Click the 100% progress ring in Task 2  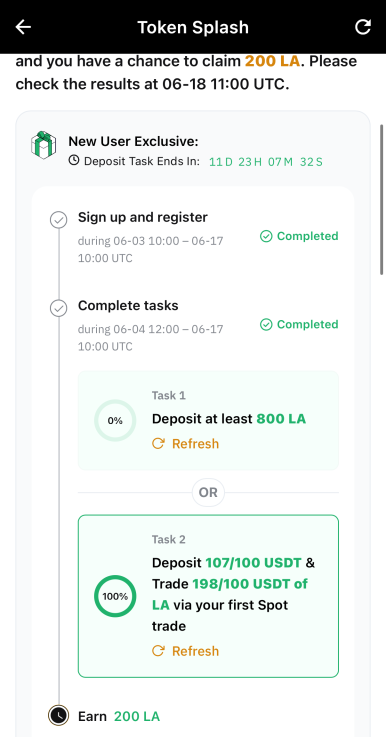115,596
